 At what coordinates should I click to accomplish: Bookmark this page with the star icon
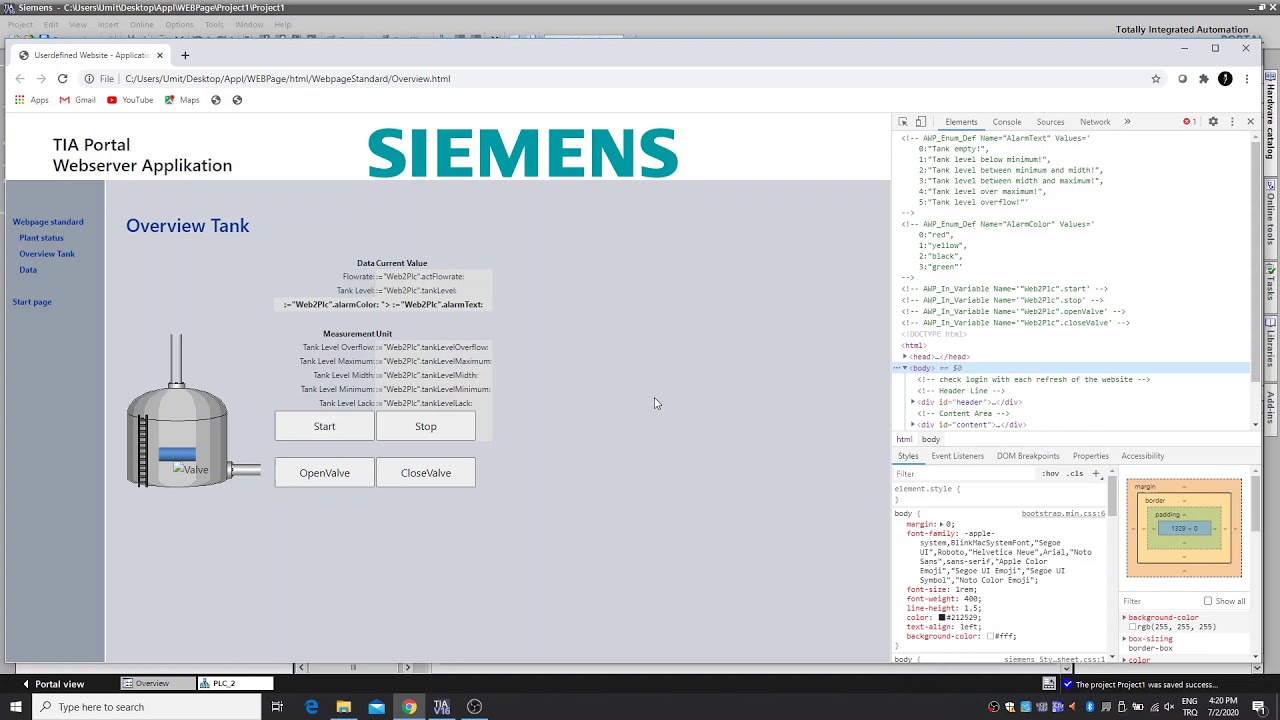[x=1156, y=79]
